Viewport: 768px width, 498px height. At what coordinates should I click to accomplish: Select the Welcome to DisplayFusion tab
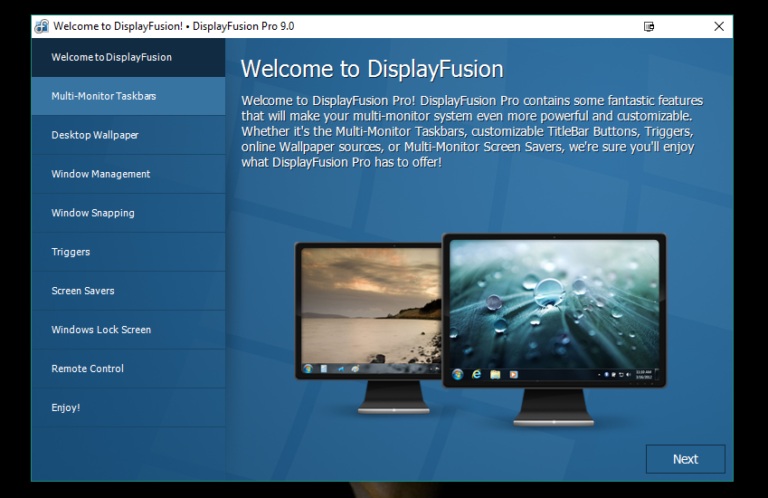128,57
